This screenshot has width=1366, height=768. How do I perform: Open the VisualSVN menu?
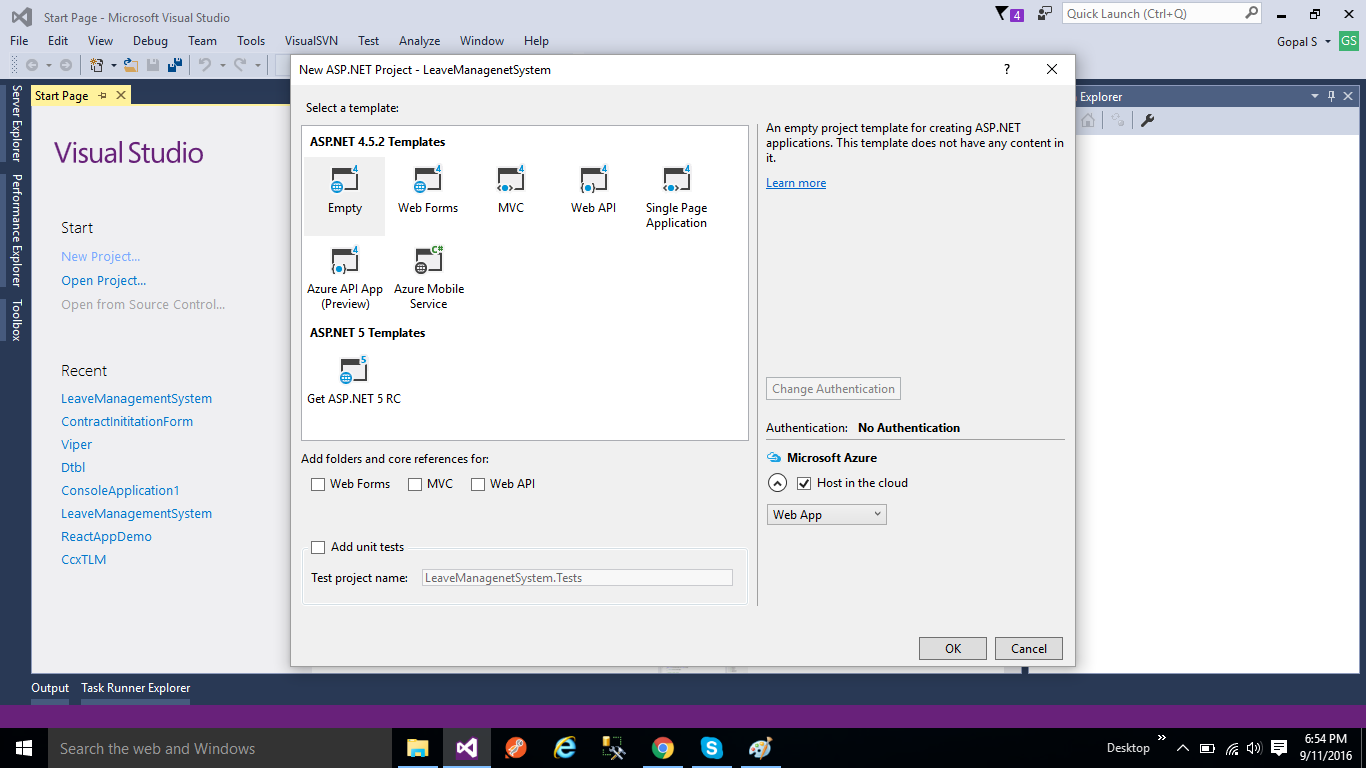312,41
